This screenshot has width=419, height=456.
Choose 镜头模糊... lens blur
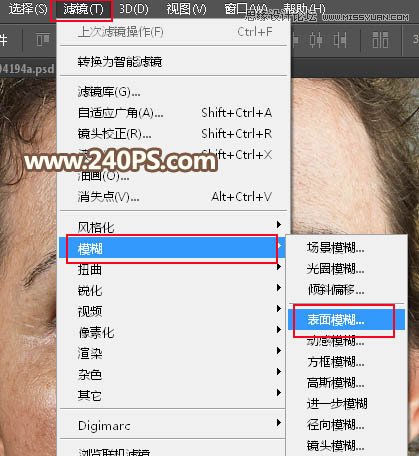(x=347, y=446)
